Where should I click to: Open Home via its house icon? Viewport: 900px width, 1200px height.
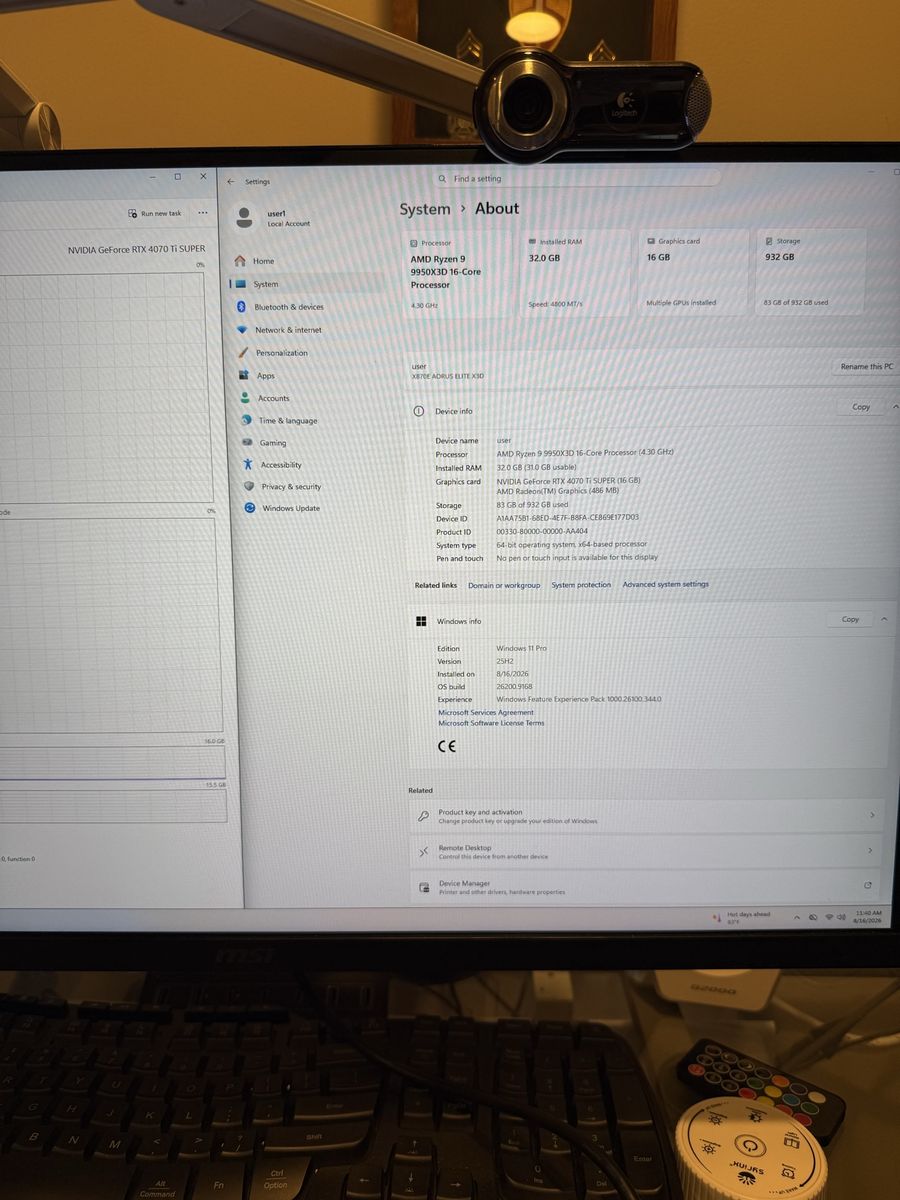click(x=240, y=261)
